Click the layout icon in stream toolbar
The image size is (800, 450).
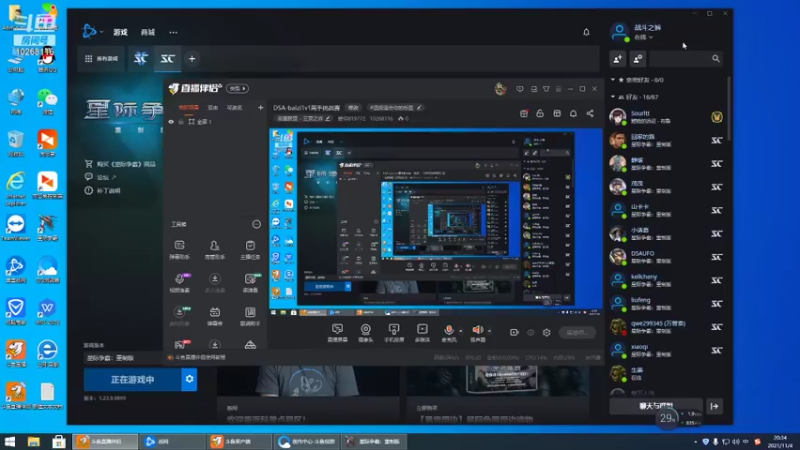pos(557,113)
